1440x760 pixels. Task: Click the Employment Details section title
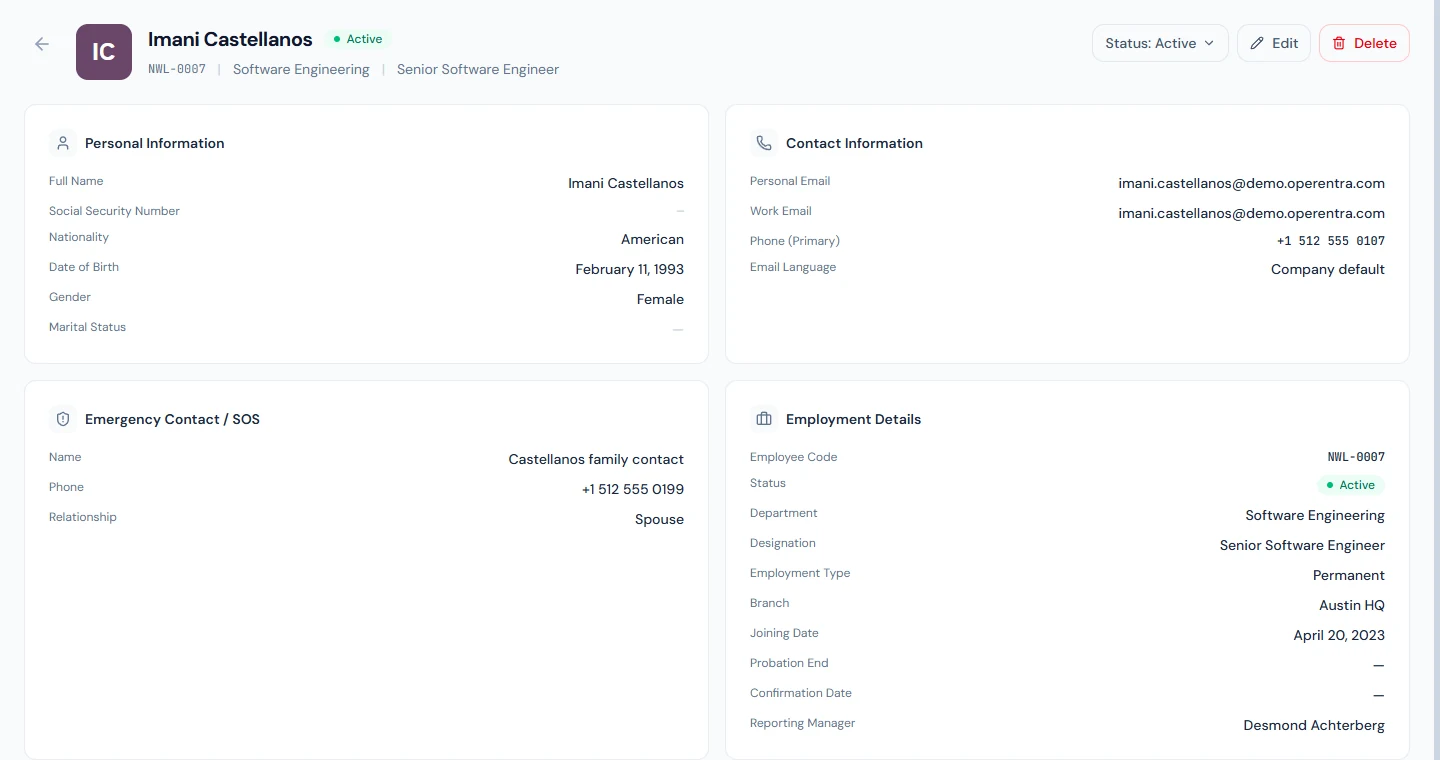coord(853,419)
